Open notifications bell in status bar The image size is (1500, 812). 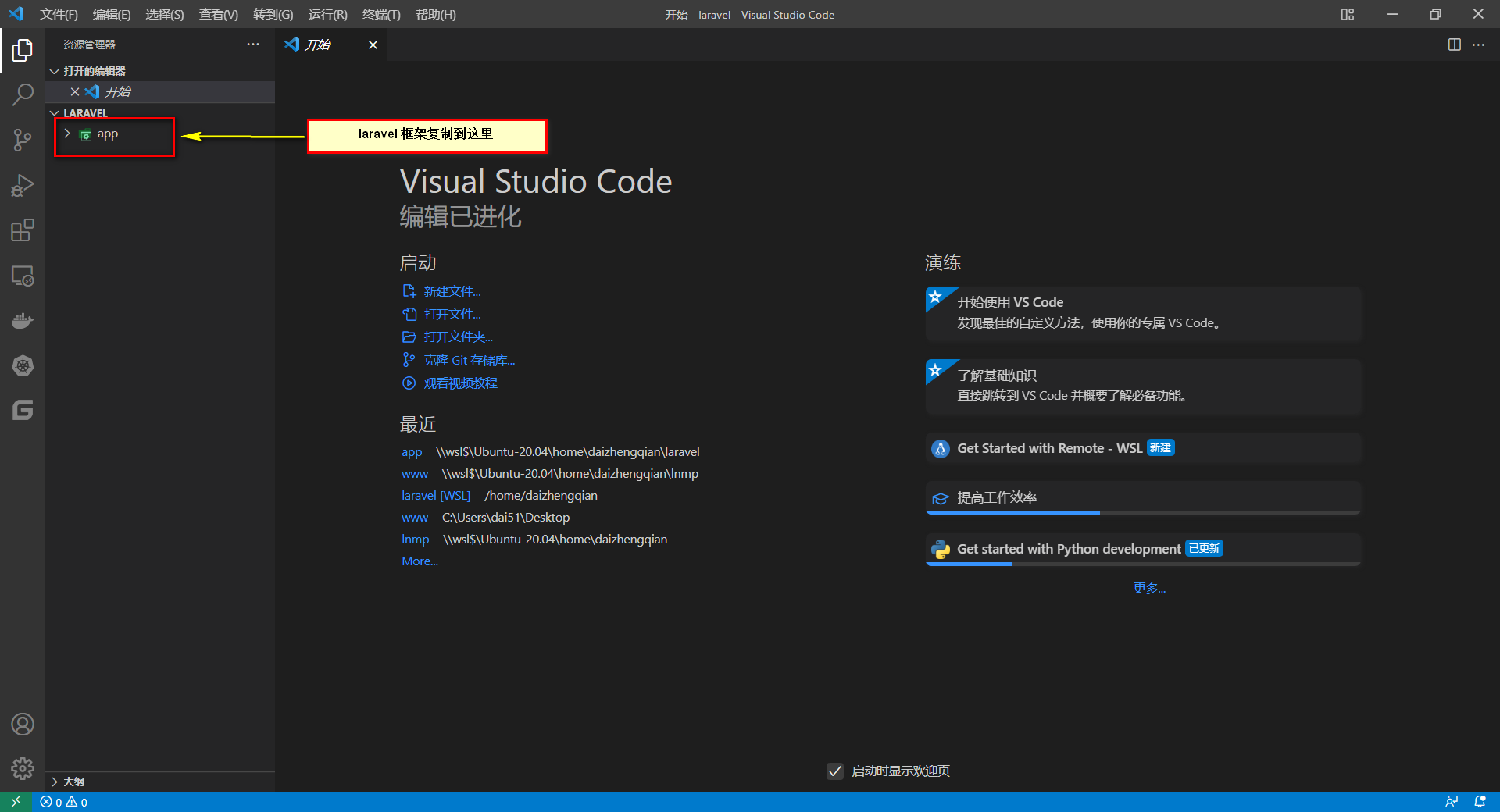point(1480,802)
